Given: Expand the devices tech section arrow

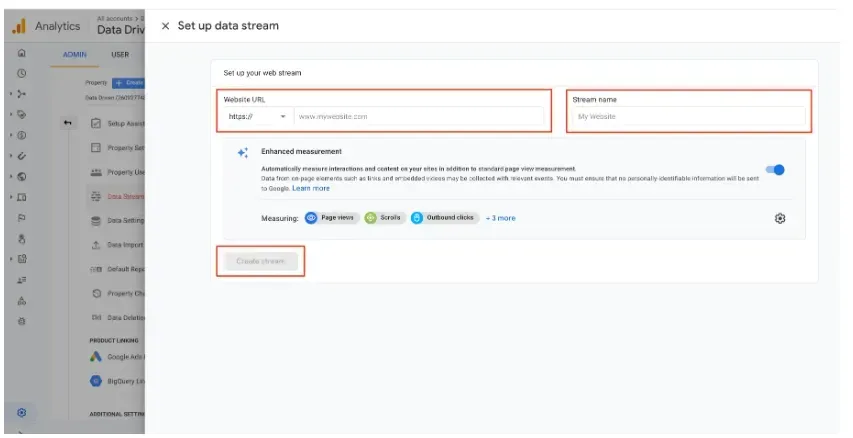Looking at the screenshot, I should tap(11, 198).
